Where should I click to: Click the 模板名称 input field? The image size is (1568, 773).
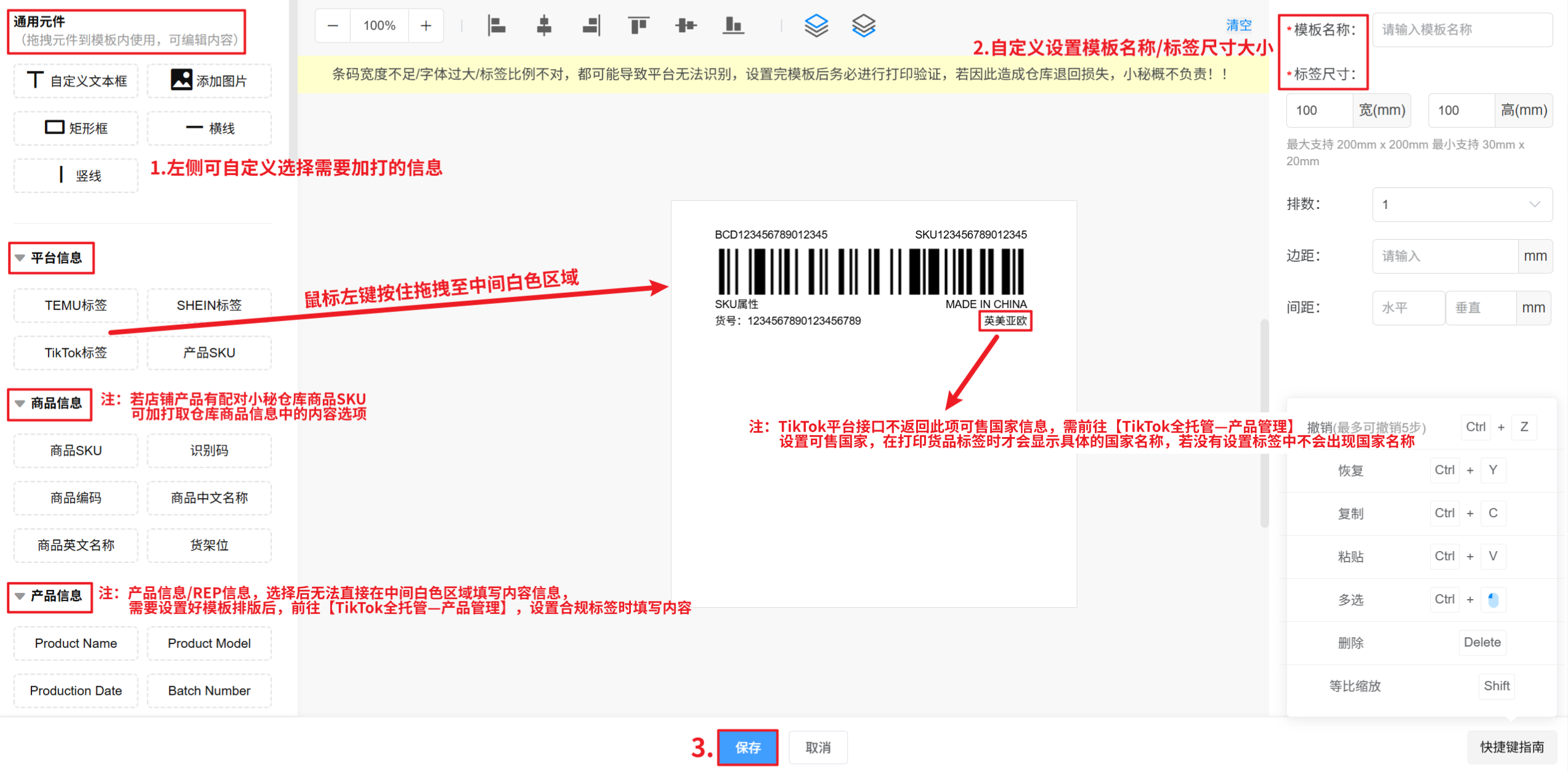[x=1461, y=30]
